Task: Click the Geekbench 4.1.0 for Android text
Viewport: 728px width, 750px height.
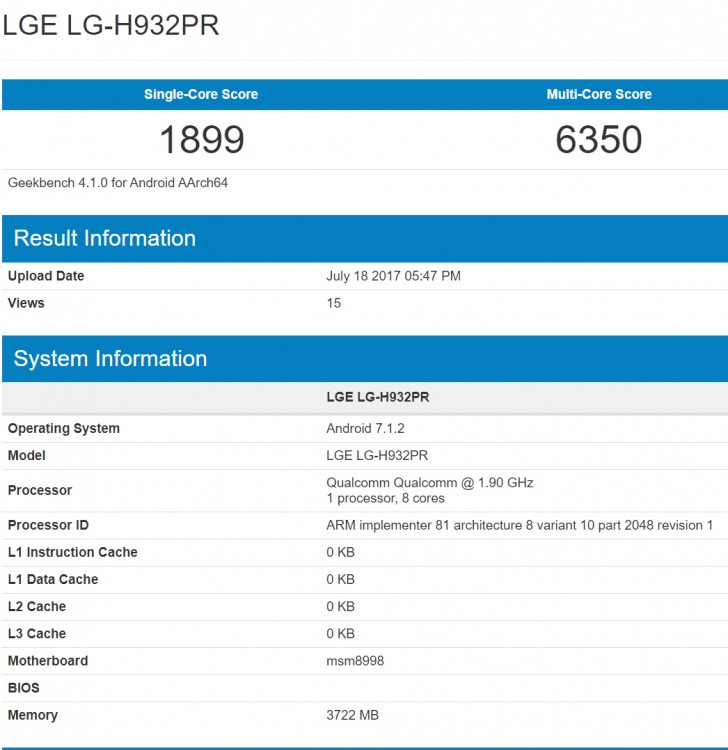Action: tap(118, 183)
